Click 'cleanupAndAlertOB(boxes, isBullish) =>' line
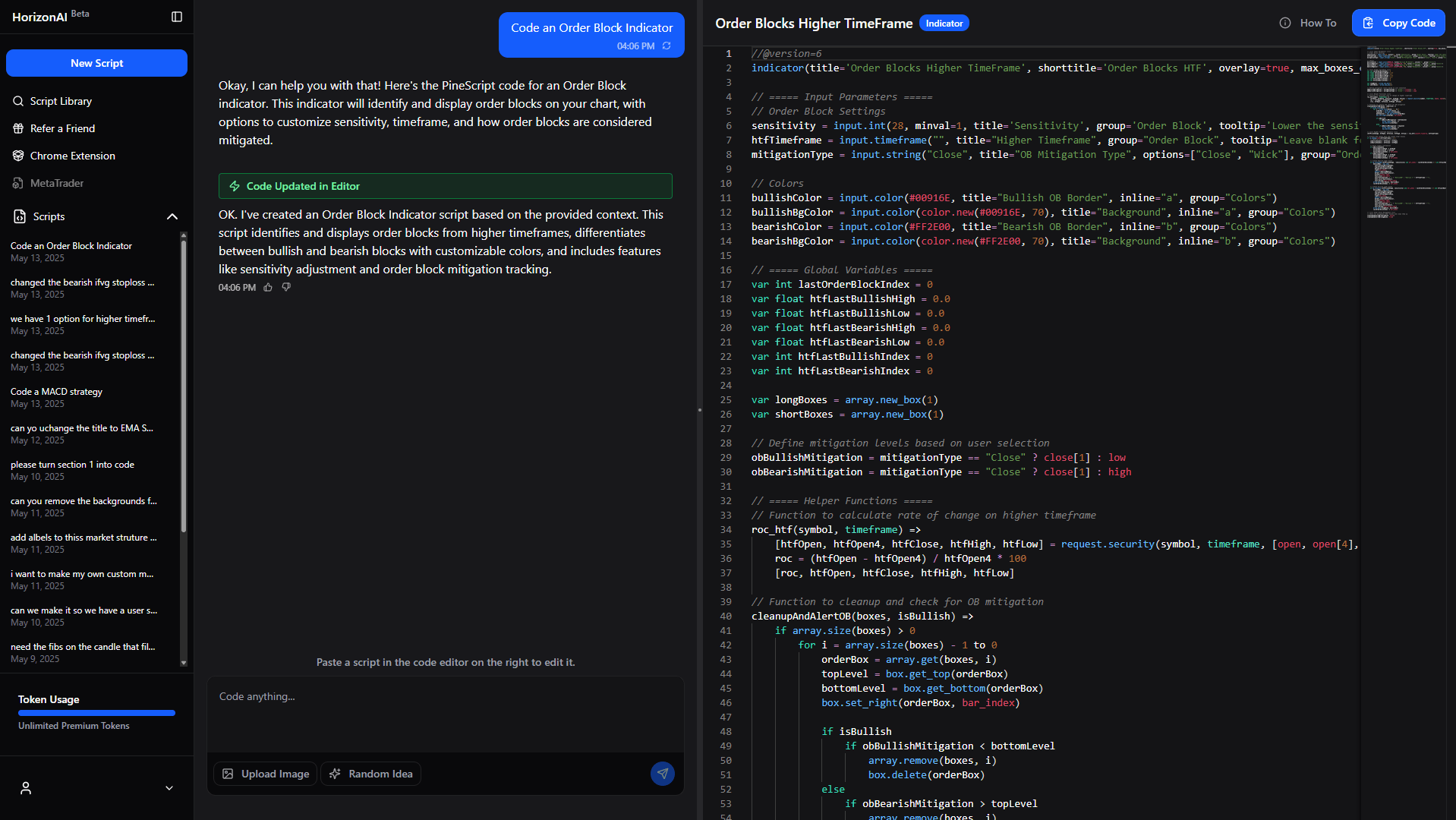Screen dimensions: 1456x820 (x=862, y=617)
